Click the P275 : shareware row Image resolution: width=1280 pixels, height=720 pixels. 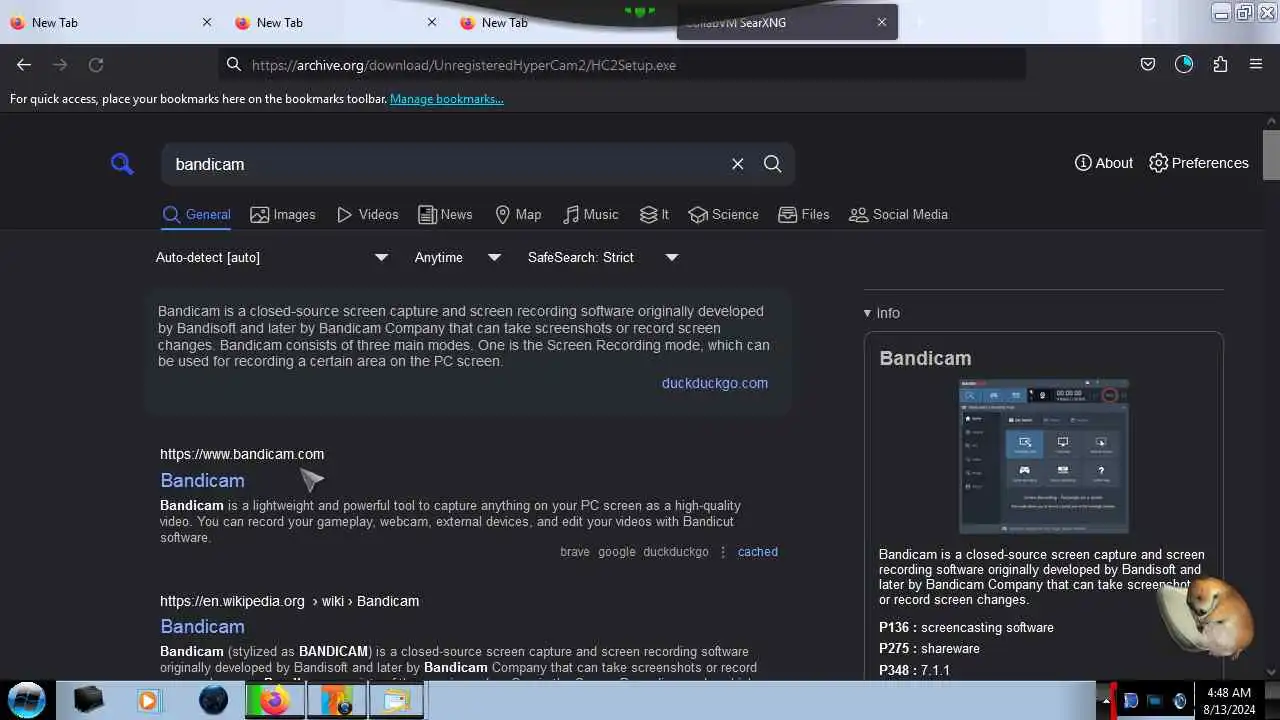pyautogui.click(x=929, y=648)
